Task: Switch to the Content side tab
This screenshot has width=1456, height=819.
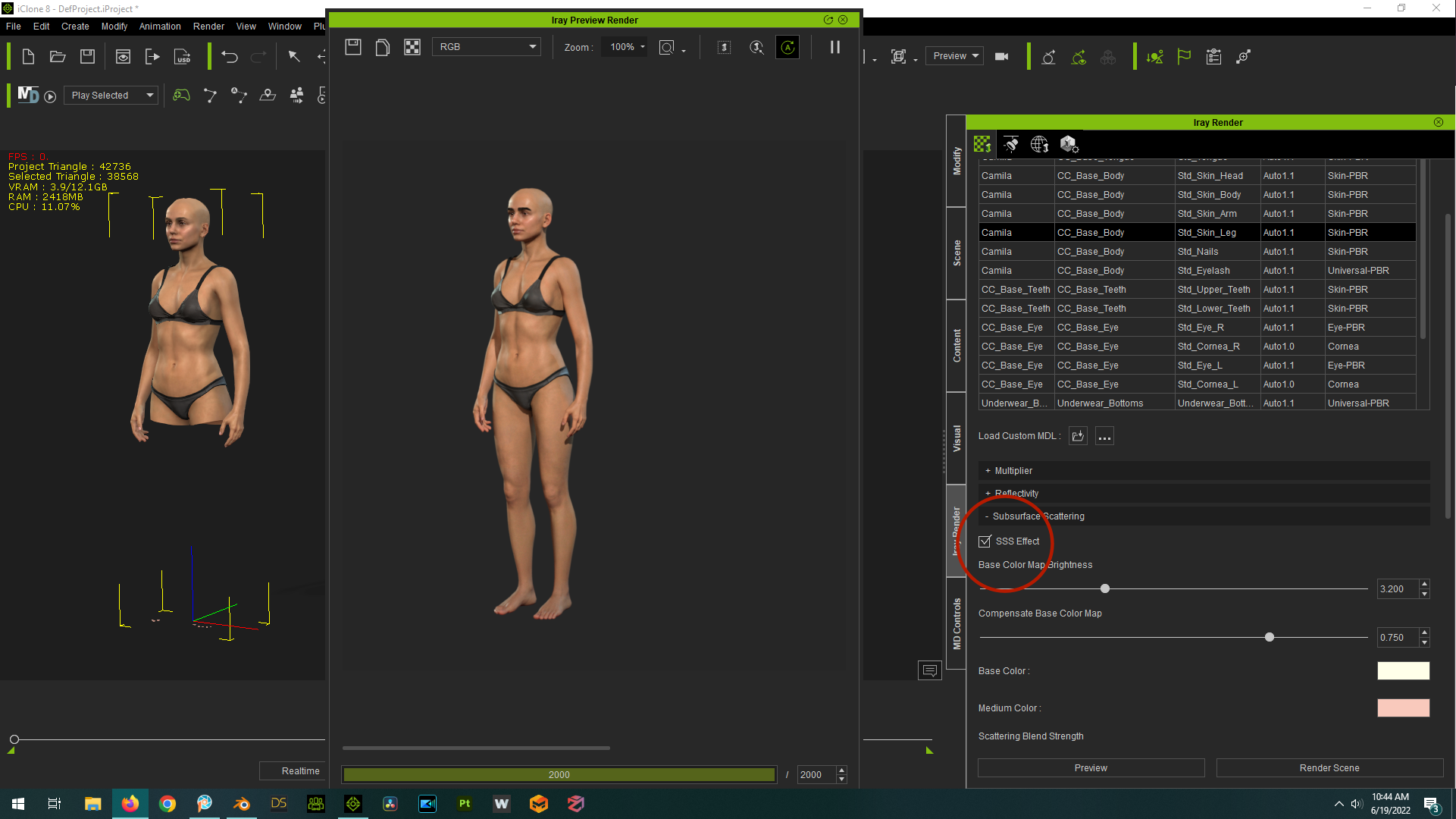Action: coord(957,345)
